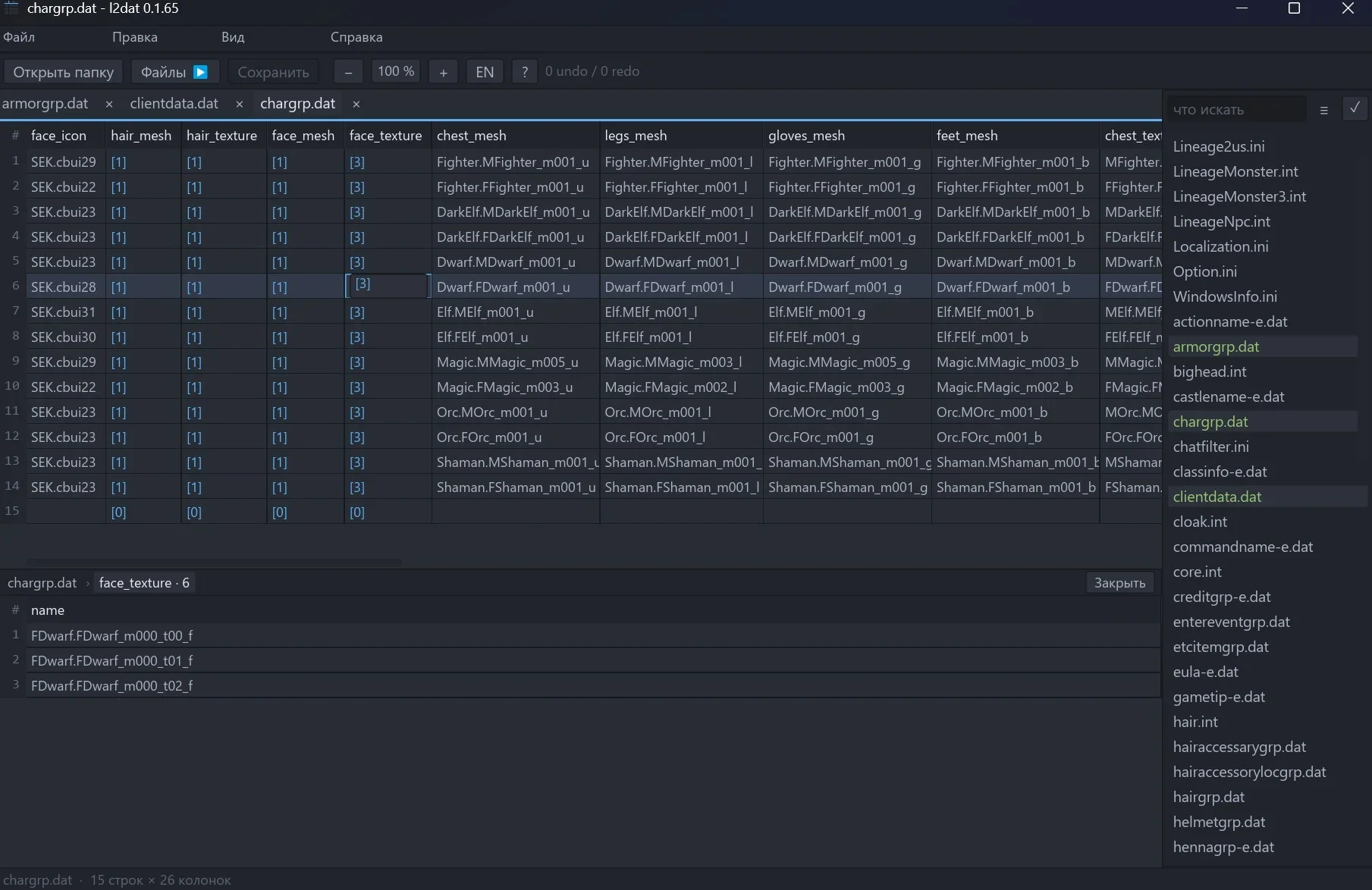Toggle the checkmark button beside search
This screenshot has height=890, width=1372.
point(1355,108)
